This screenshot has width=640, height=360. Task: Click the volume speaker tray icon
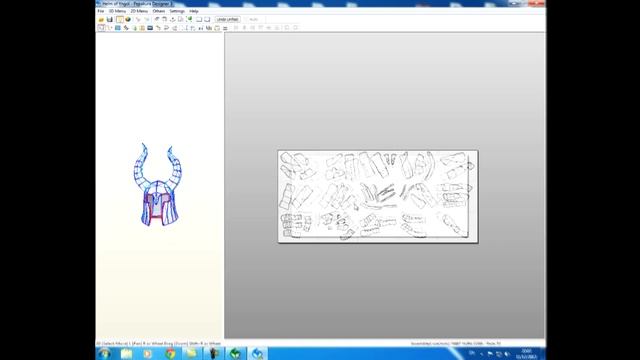[x=507, y=354]
